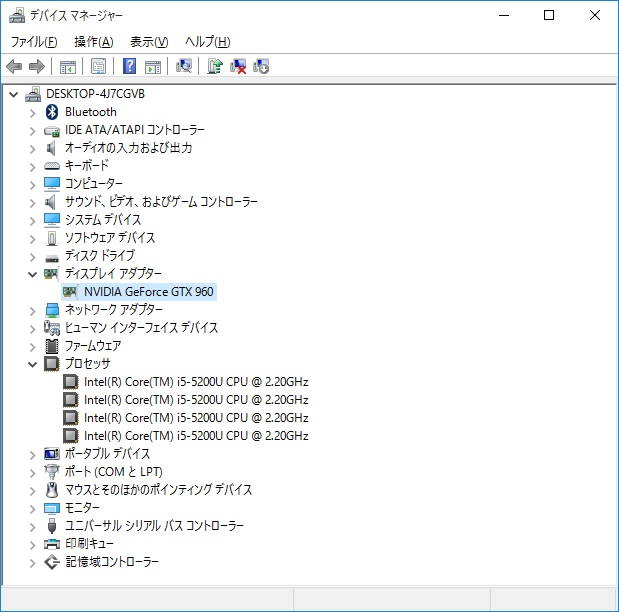Click the show/hide action pane icon
This screenshot has width=619, height=612.
[153, 67]
